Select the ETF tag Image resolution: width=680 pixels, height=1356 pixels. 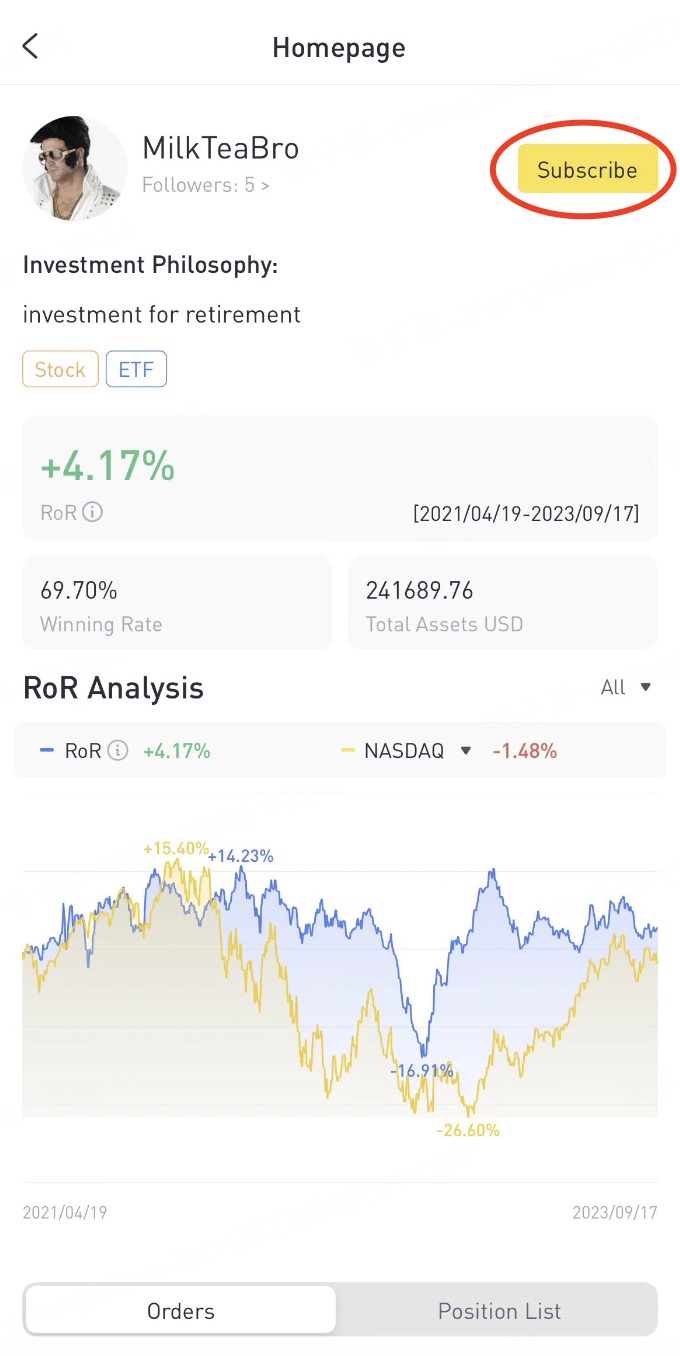pyautogui.click(x=136, y=370)
